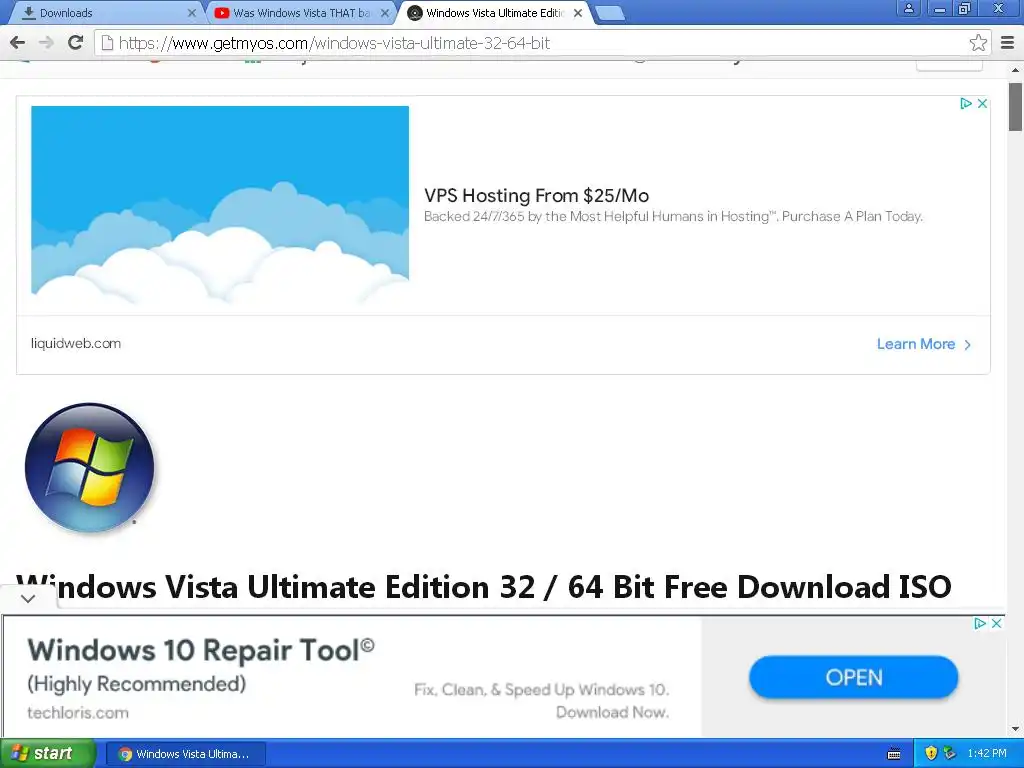
Task: Click the Learn More link
Action: coord(923,344)
